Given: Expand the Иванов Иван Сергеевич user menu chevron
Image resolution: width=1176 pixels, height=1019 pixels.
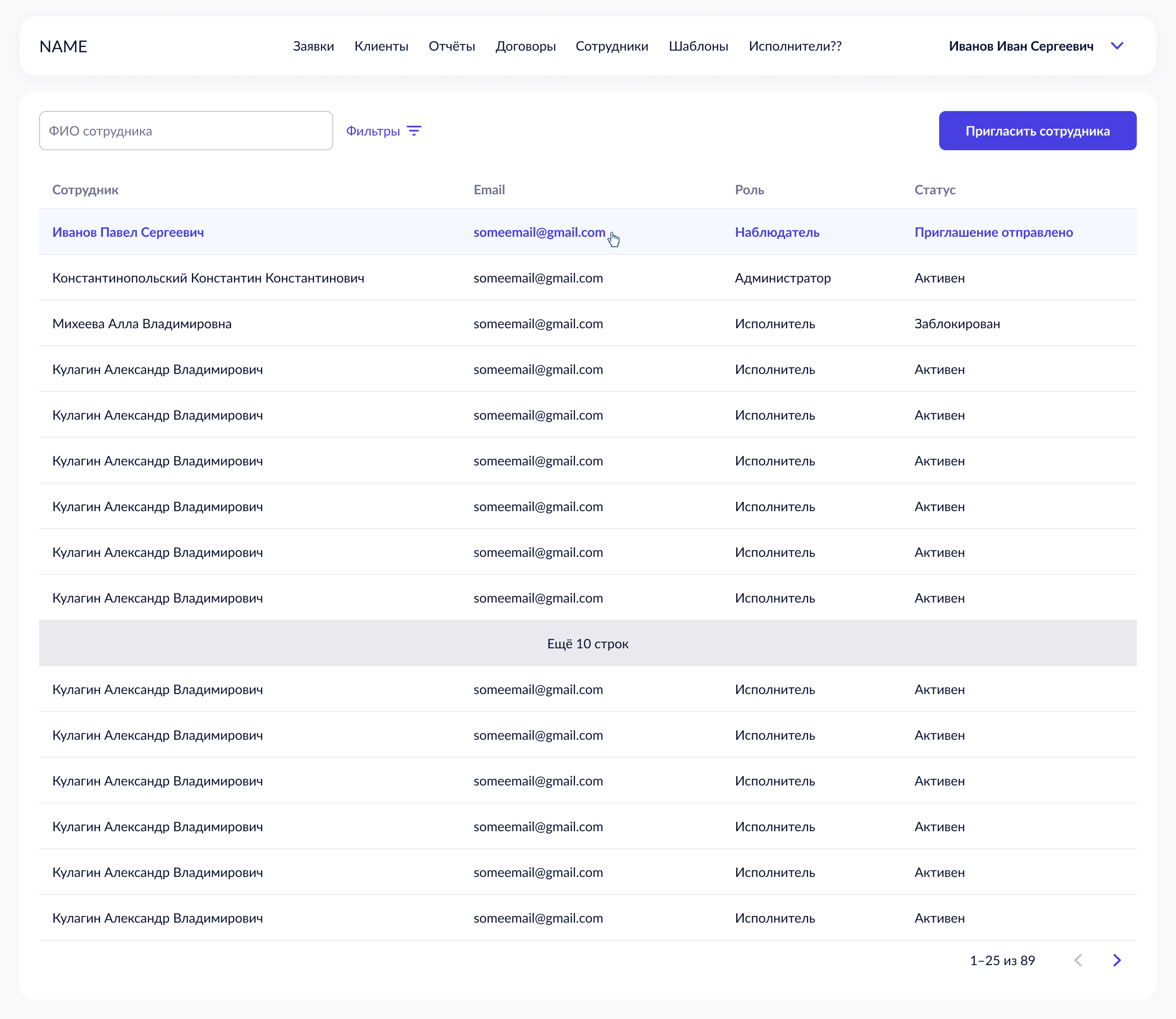Looking at the screenshot, I should click(1117, 46).
